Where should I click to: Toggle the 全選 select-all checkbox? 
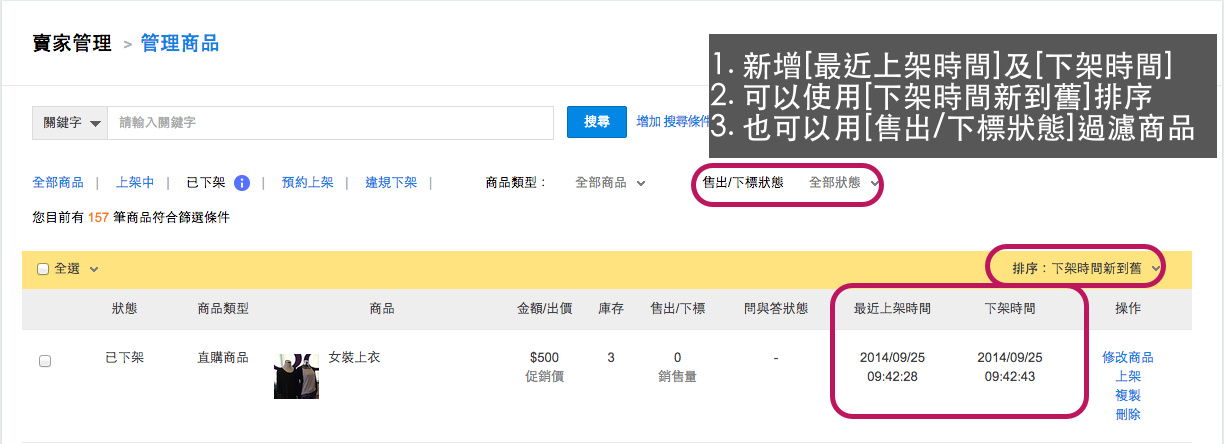43,269
